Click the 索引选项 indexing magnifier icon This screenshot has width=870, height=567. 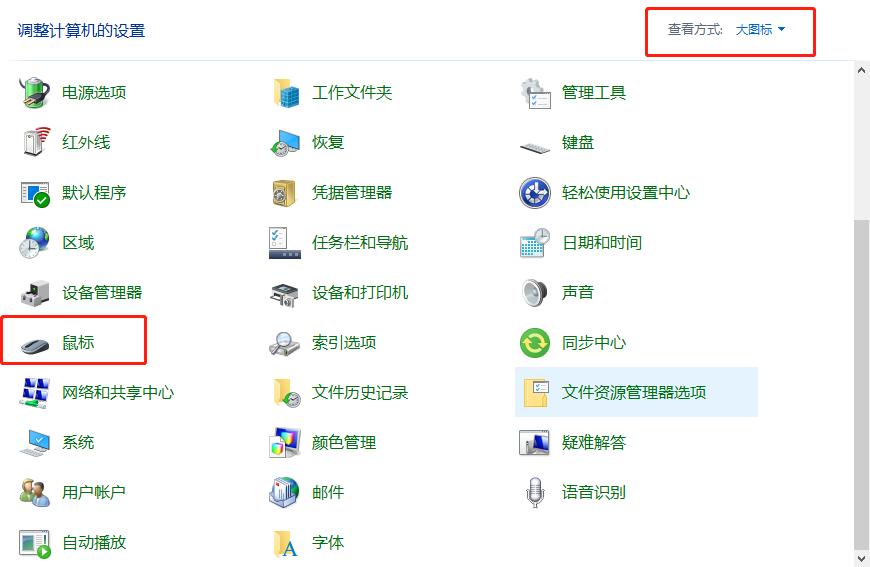(x=285, y=343)
